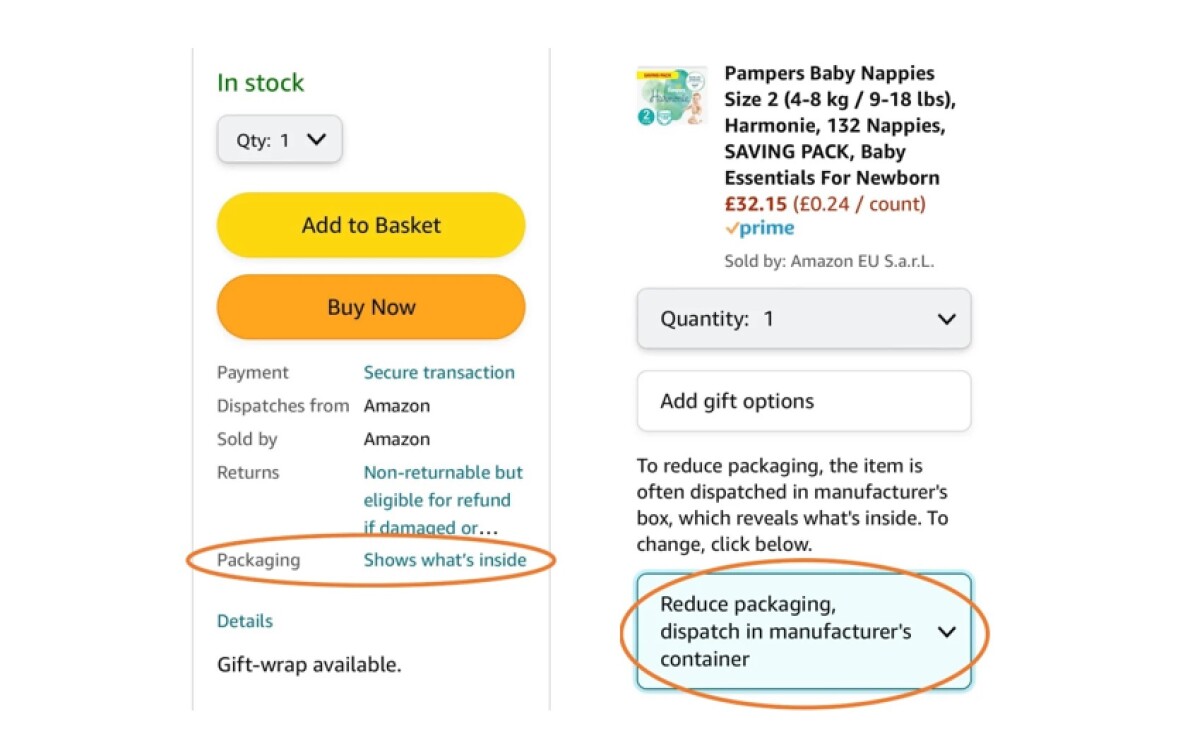Click the Sold by: Amazon EU S.a.r.L. text
1178x743 pixels.
pyautogui.click(x=828, y=262)
